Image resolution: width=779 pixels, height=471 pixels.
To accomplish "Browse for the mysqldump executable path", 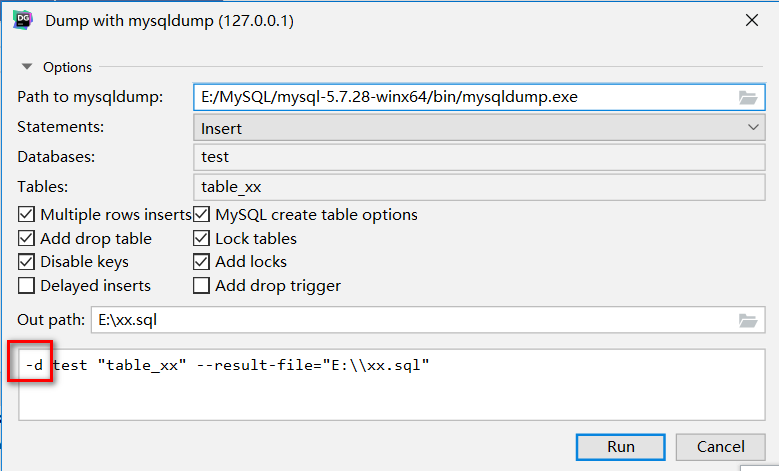I will click(x=747, y=97).
